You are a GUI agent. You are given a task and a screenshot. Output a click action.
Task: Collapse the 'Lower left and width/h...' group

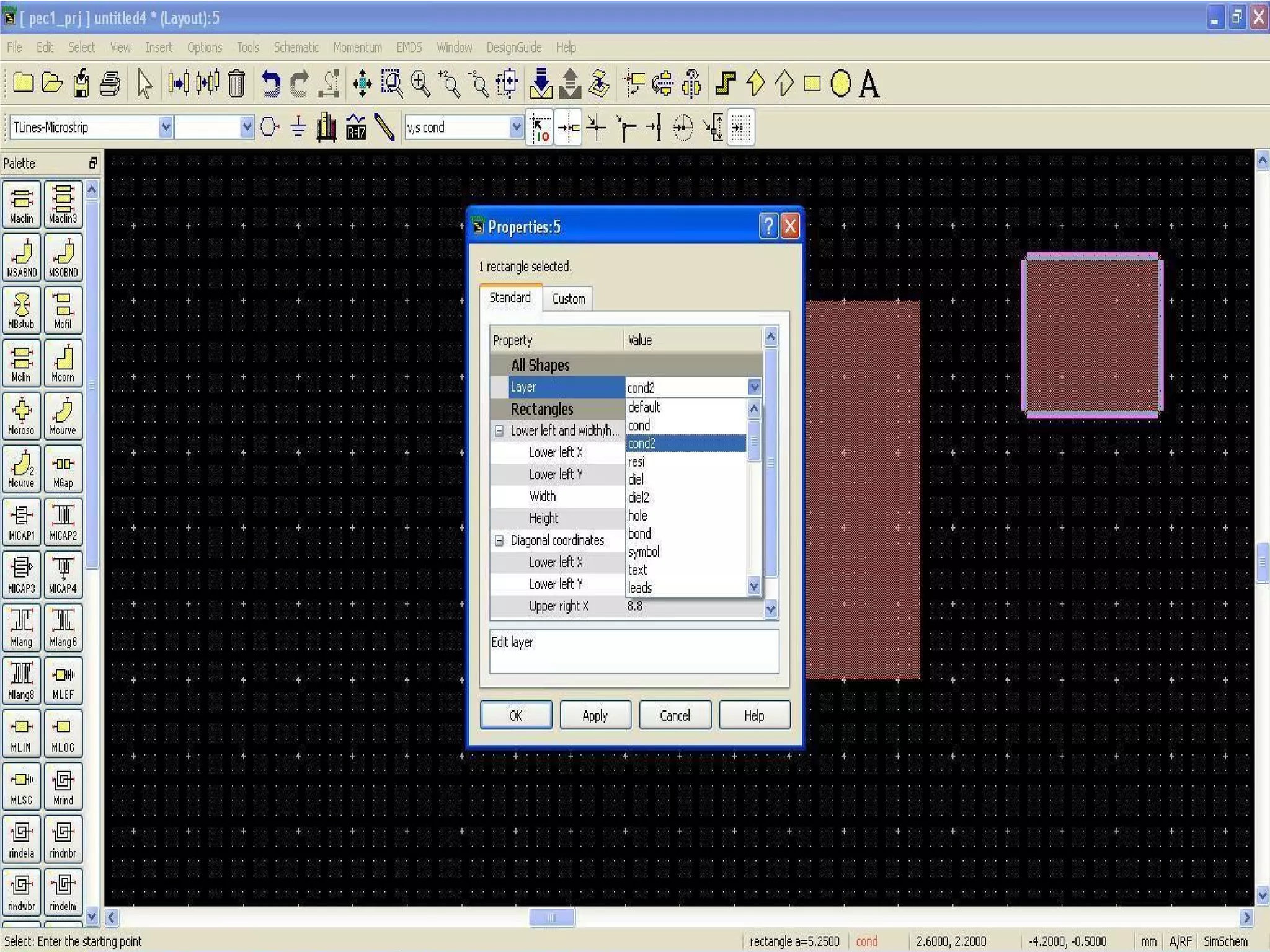click(499, 431)
